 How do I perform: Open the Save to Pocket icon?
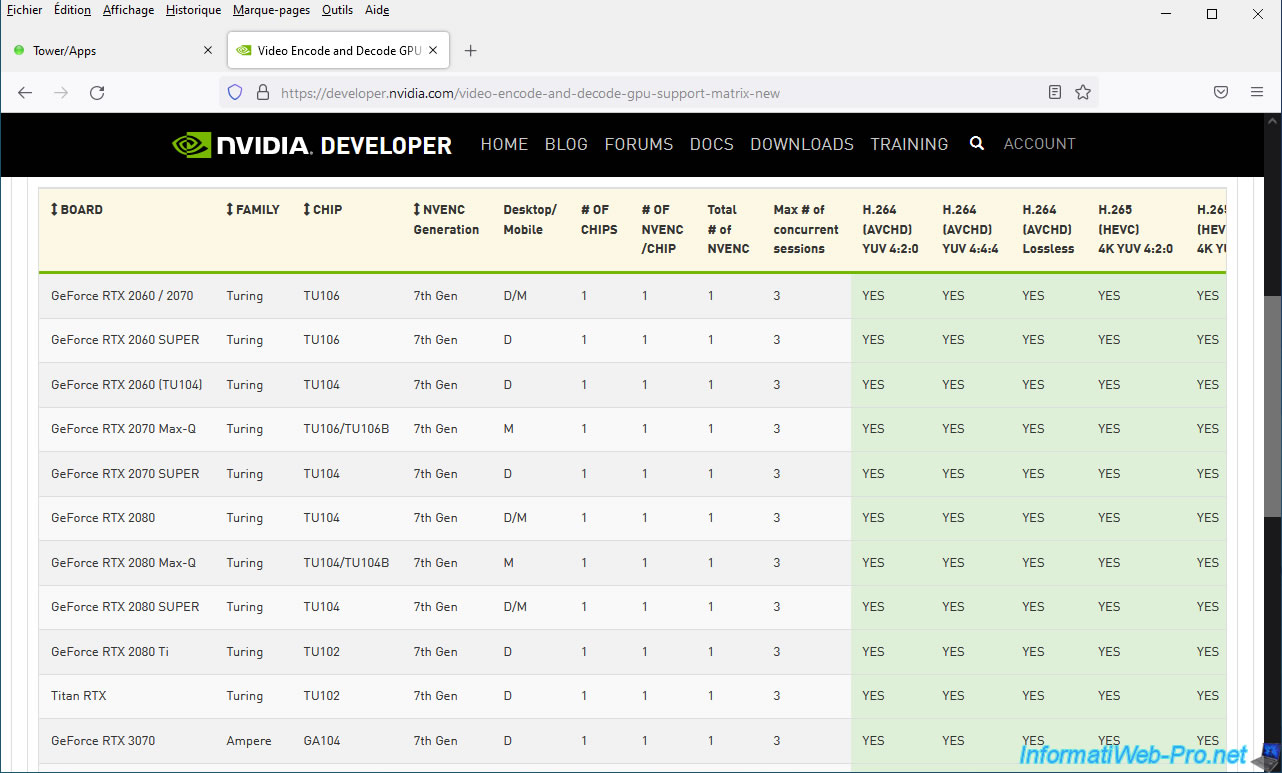[1221, 93]
